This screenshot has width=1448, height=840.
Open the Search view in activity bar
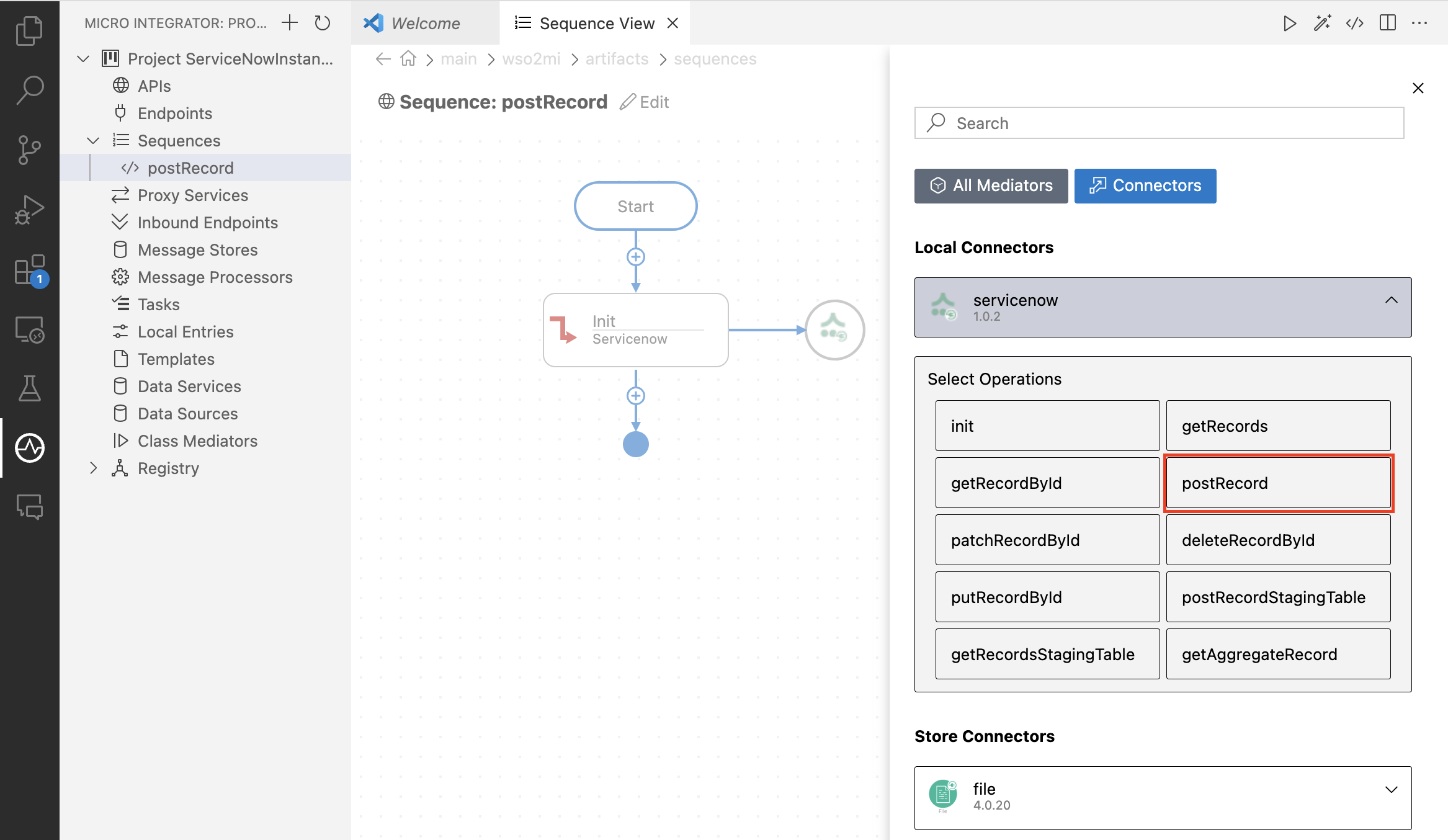point(29,90)
